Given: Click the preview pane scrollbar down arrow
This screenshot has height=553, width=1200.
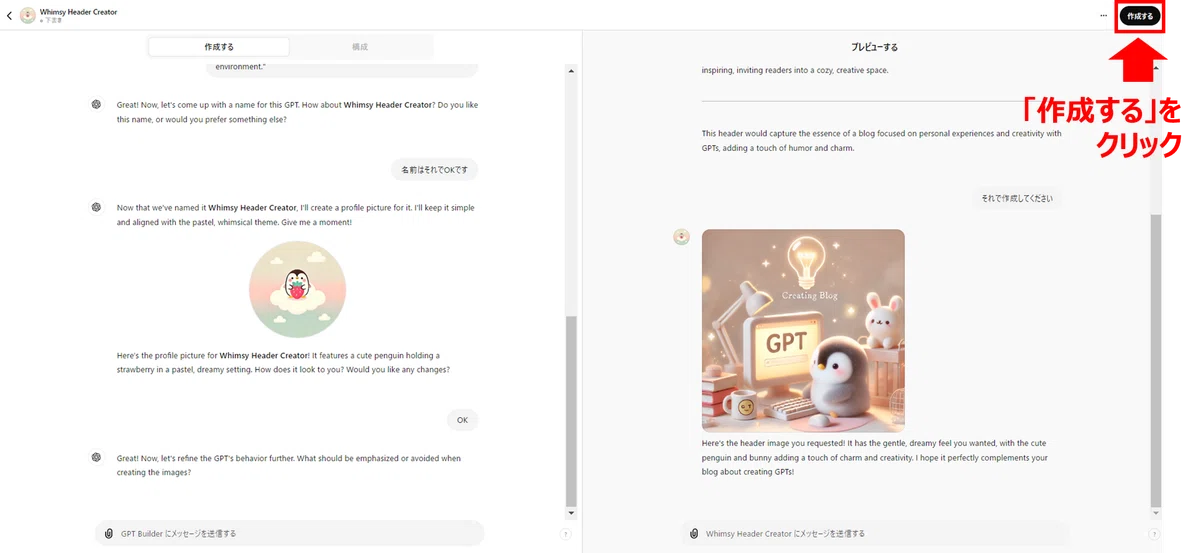Looking at the screenshot, I should [x=1156, y=513].
